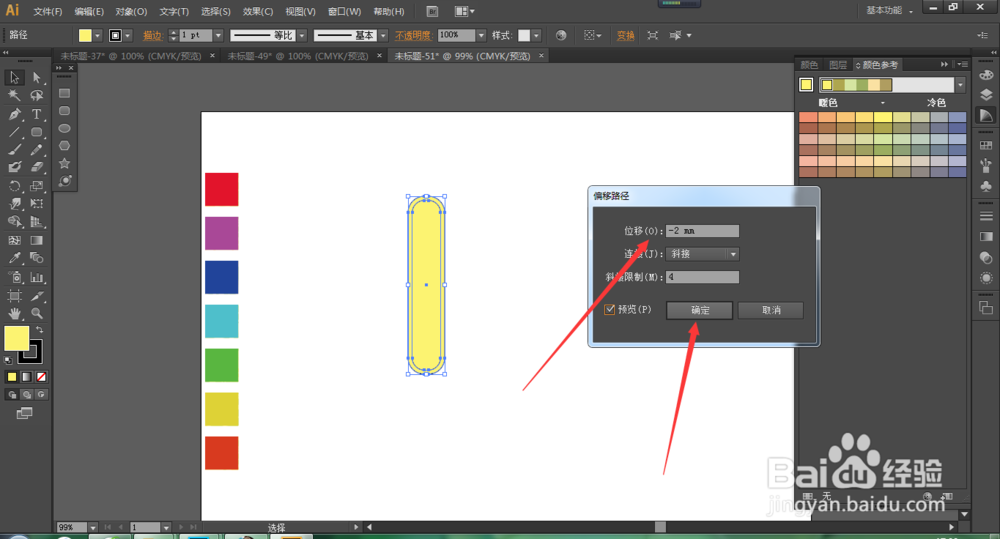Select the Paintbrush tool
This screenshot has height=539, width=1000.
pos(14,150)
